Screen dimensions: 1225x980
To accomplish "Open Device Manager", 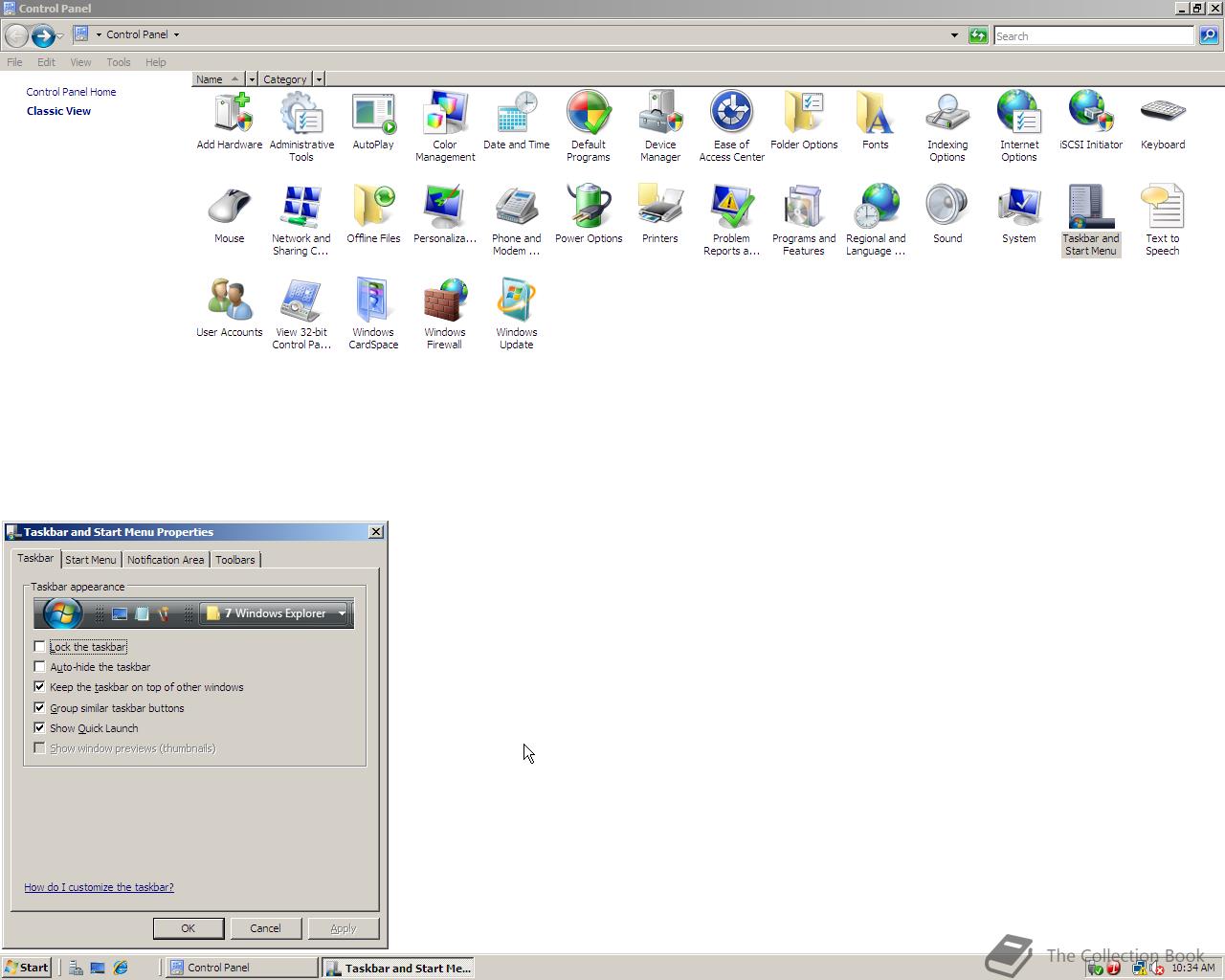I will tap(660, 127).
